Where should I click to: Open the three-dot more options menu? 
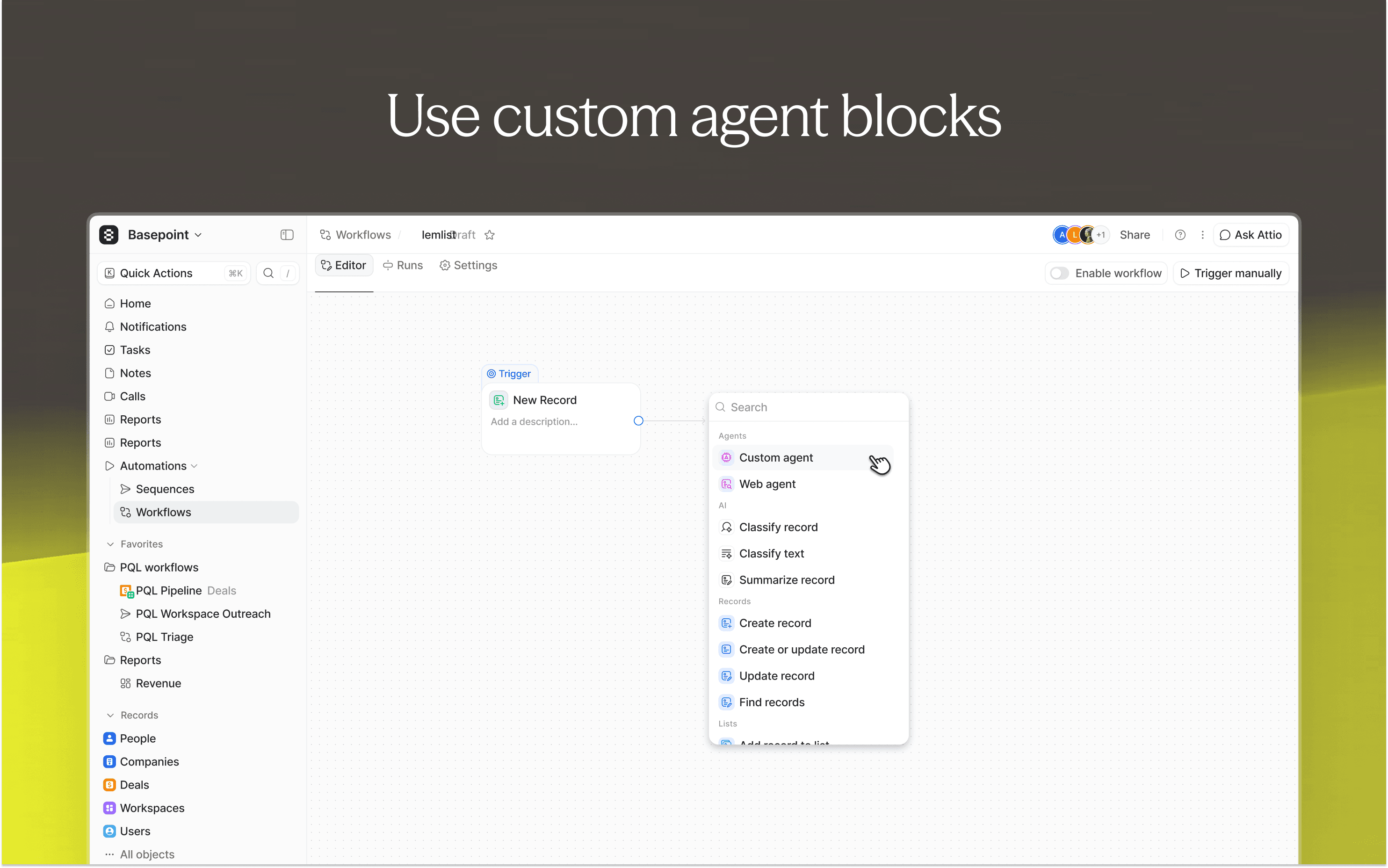(1203, 235)
